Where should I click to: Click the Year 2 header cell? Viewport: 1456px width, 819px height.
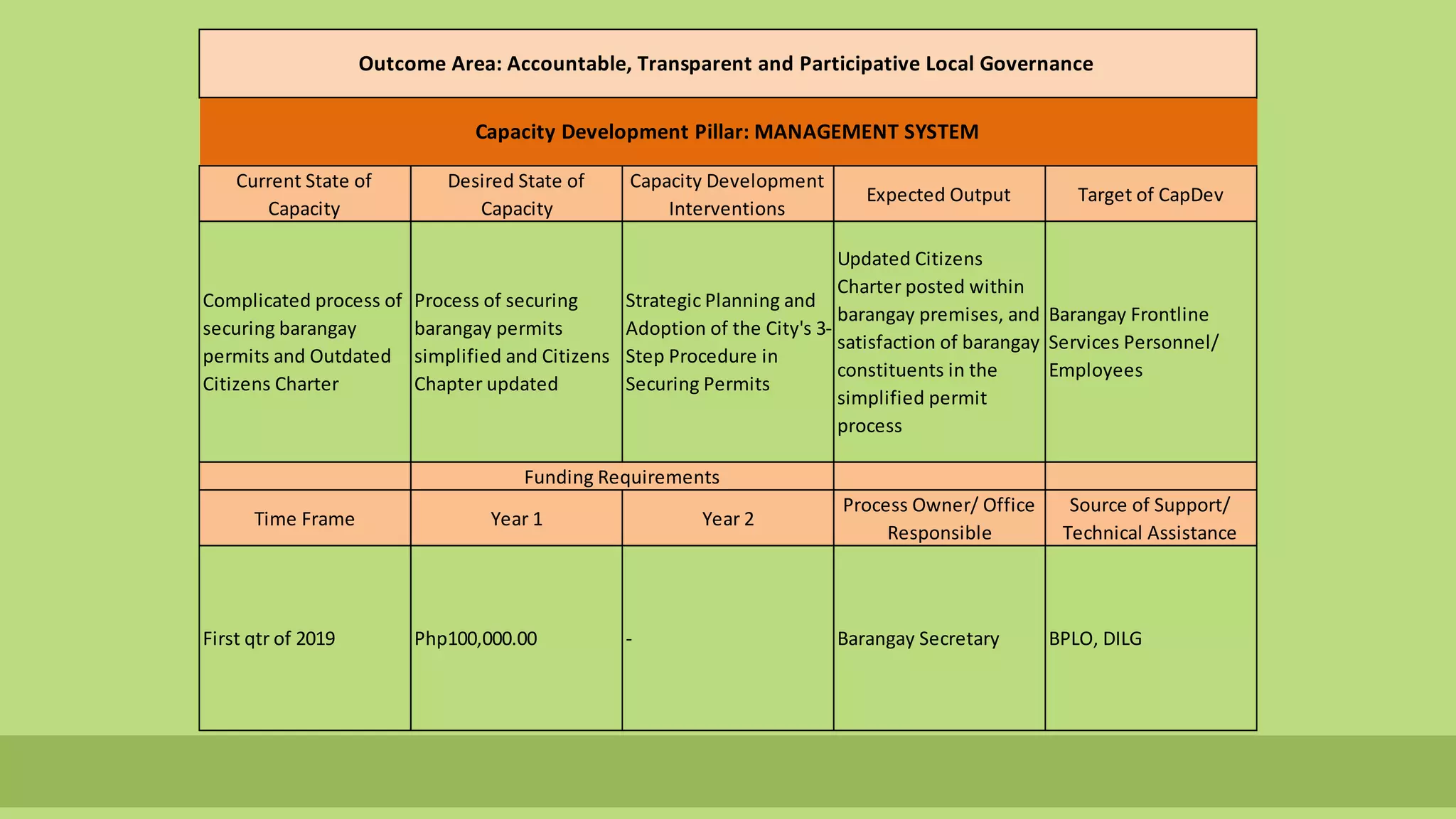tap(727, 519)
